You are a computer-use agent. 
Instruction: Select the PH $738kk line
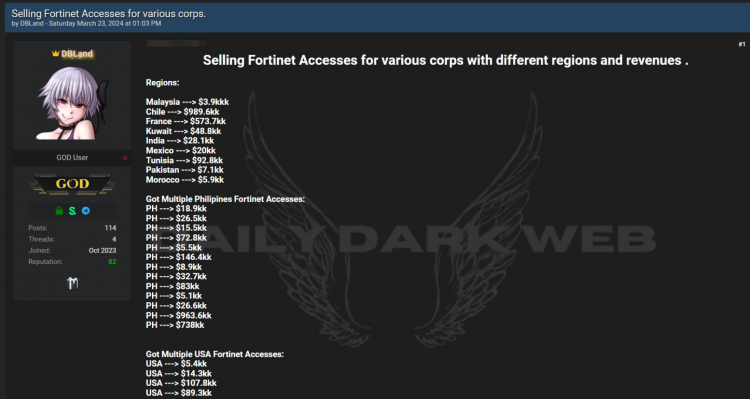click(x=175, y=325)
